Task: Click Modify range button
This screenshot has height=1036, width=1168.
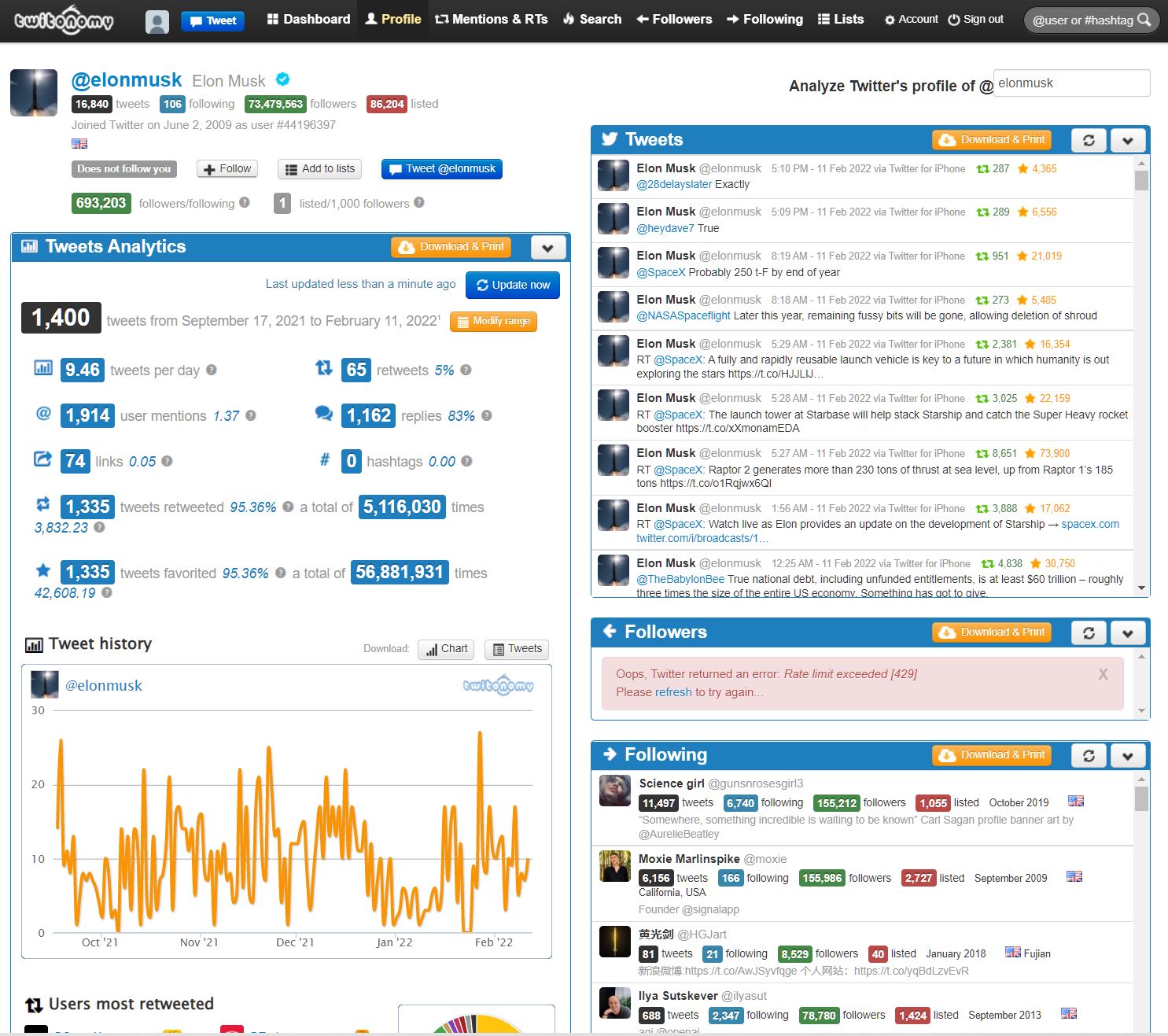Action: [x=493, y=321]
